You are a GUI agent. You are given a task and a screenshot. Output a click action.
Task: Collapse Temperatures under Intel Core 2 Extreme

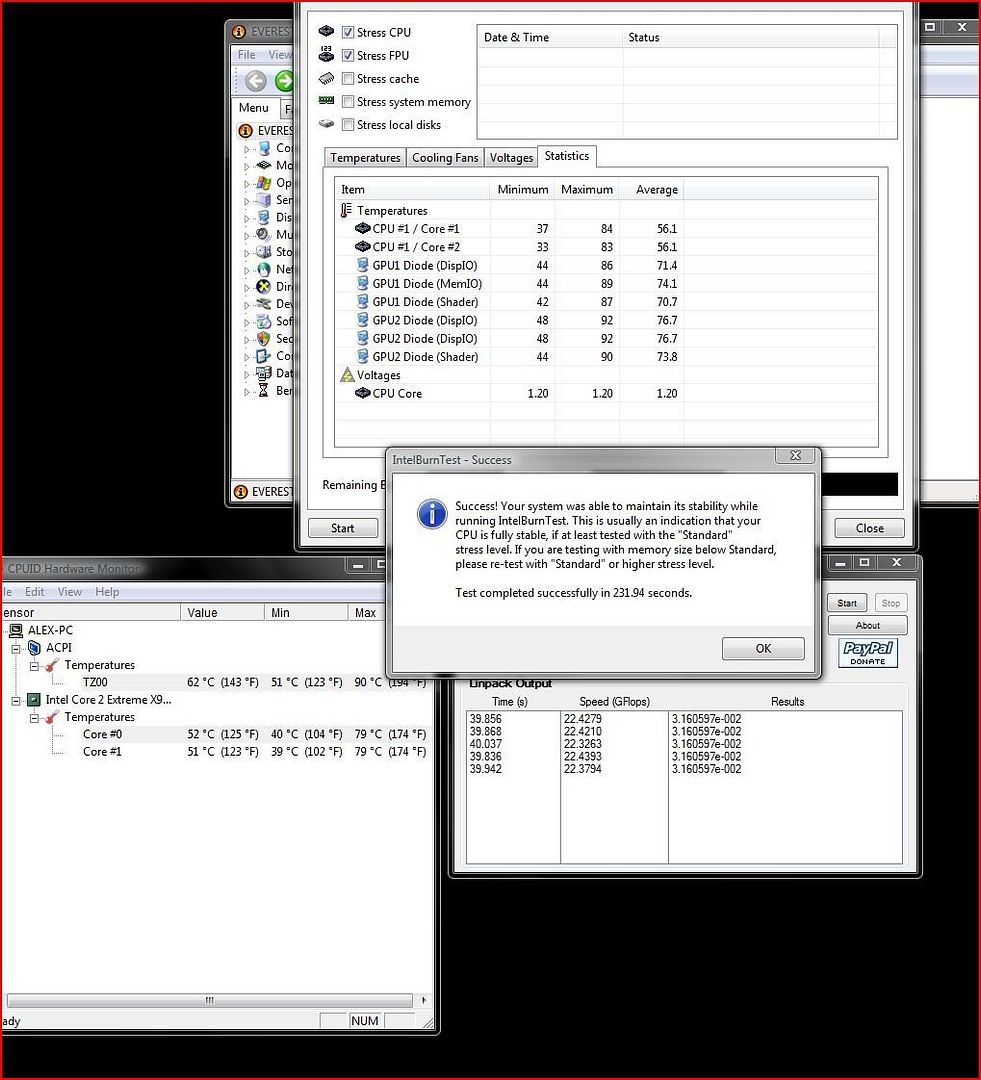coord(34,718)
